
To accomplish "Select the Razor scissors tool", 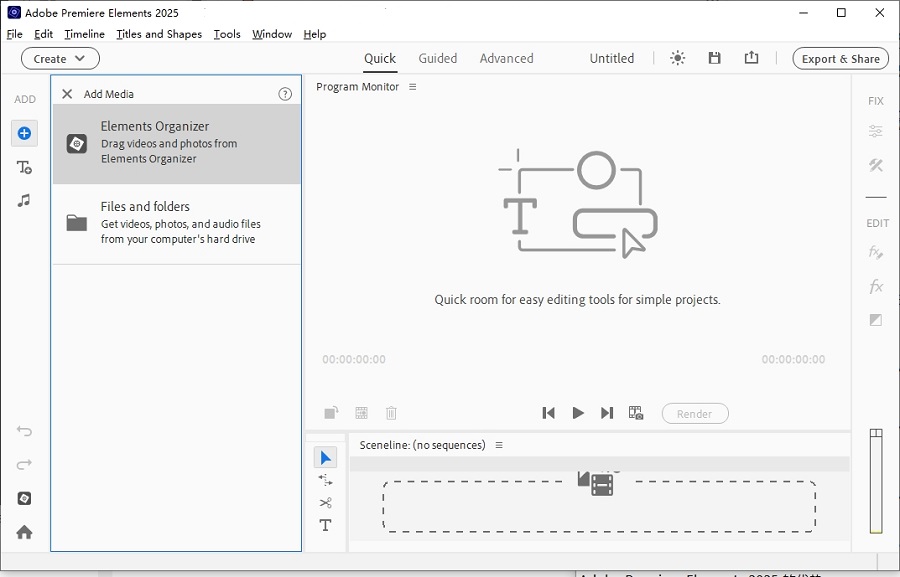I will (325, 503).
